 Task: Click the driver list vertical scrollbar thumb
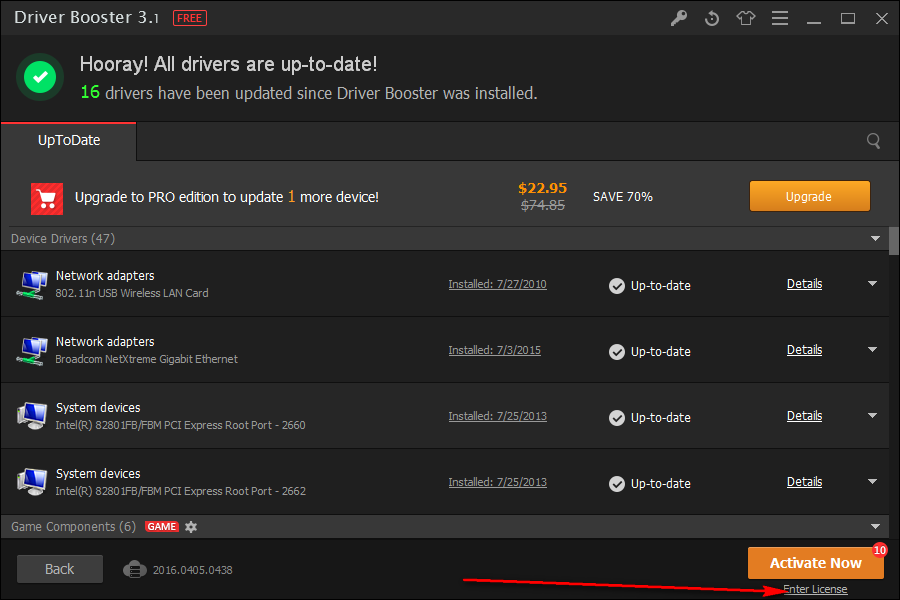click(x=894, y=241)
